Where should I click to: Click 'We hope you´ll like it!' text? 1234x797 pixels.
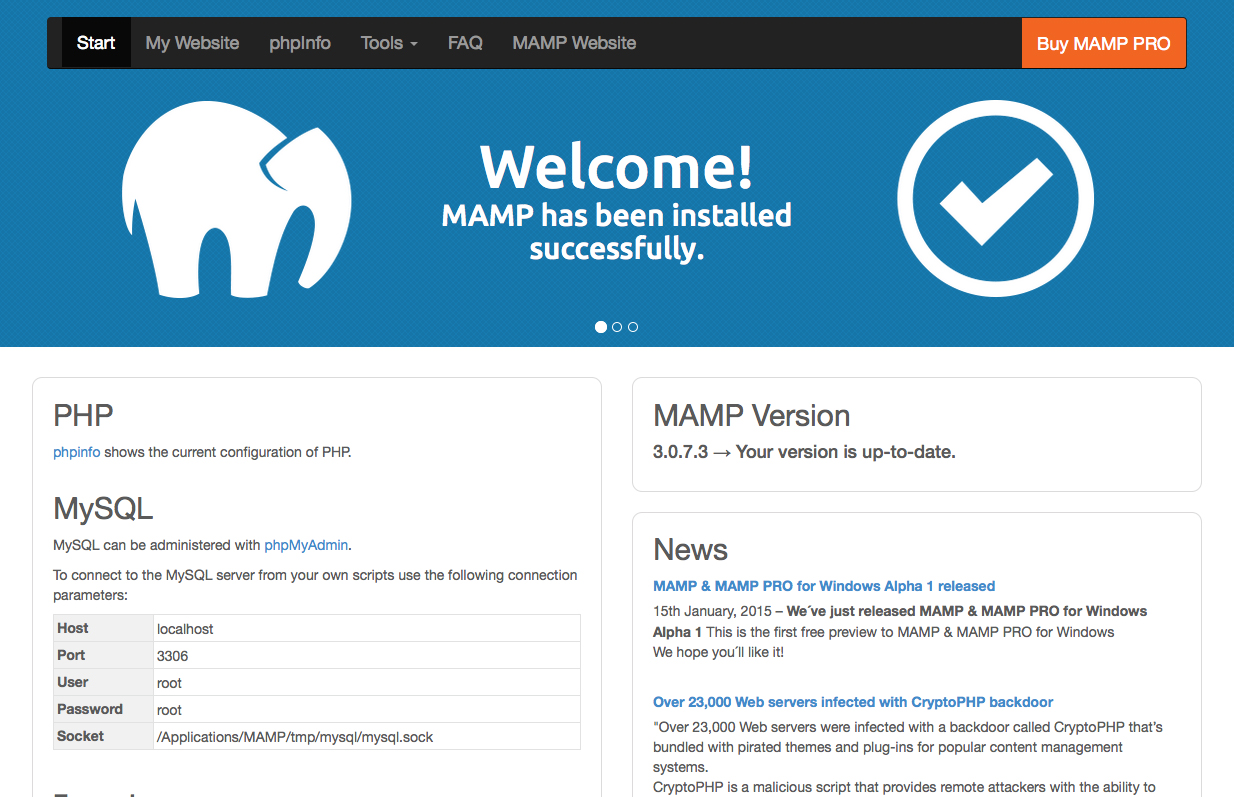(x=718, y=652)
